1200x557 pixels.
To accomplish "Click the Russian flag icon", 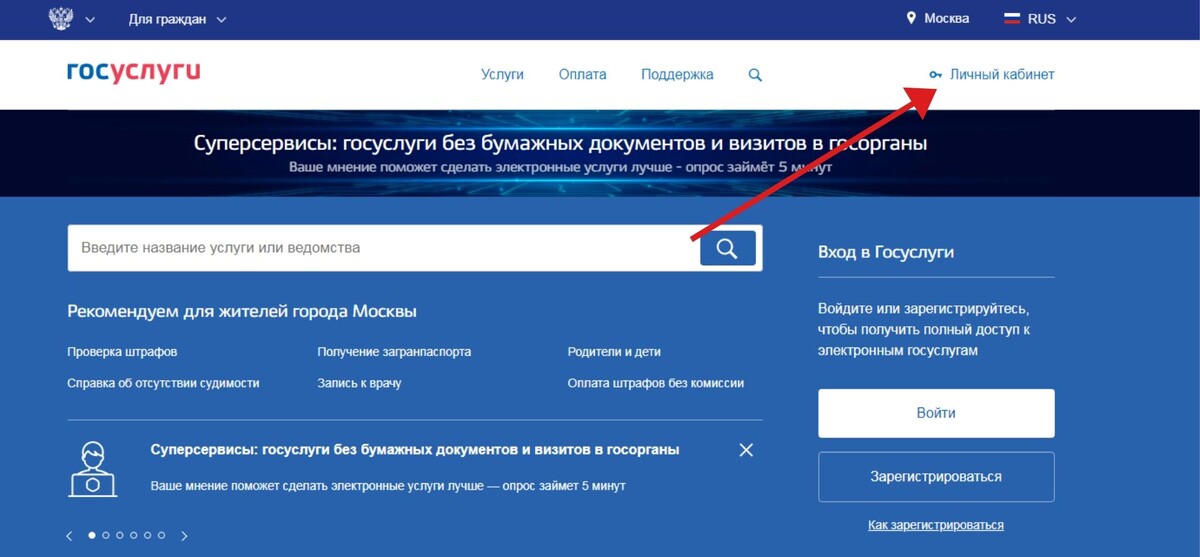I will (x=1011, y=19).
